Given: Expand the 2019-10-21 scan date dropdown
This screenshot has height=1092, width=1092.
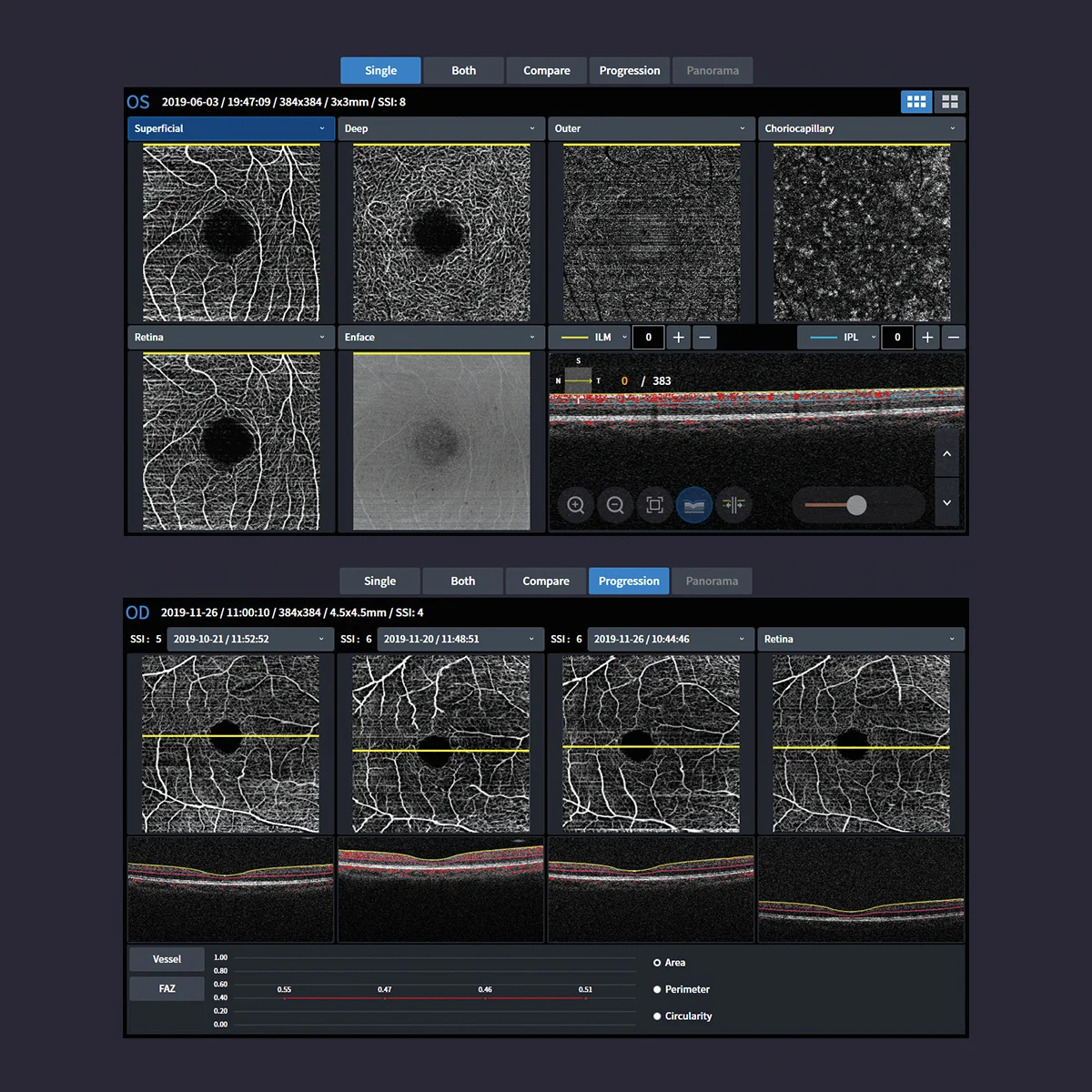Looking at the screenshot, I should tap(248, 640).
